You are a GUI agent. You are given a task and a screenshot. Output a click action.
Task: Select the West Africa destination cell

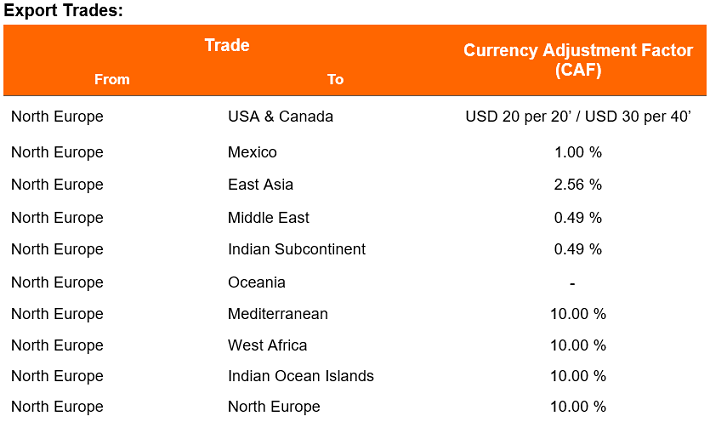pyautogui.click(x=267, y=345)
